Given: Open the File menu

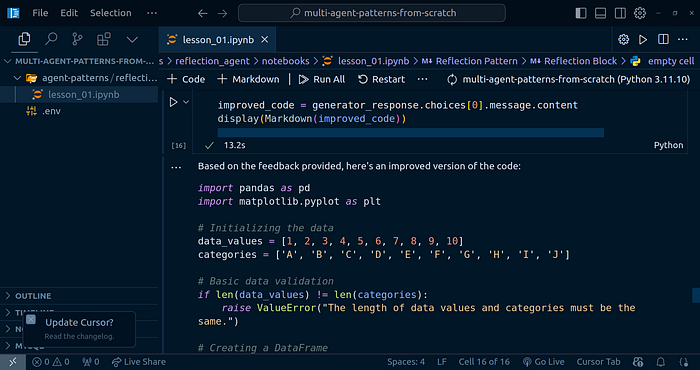Looking at the screenshot, I should (40, 13).
